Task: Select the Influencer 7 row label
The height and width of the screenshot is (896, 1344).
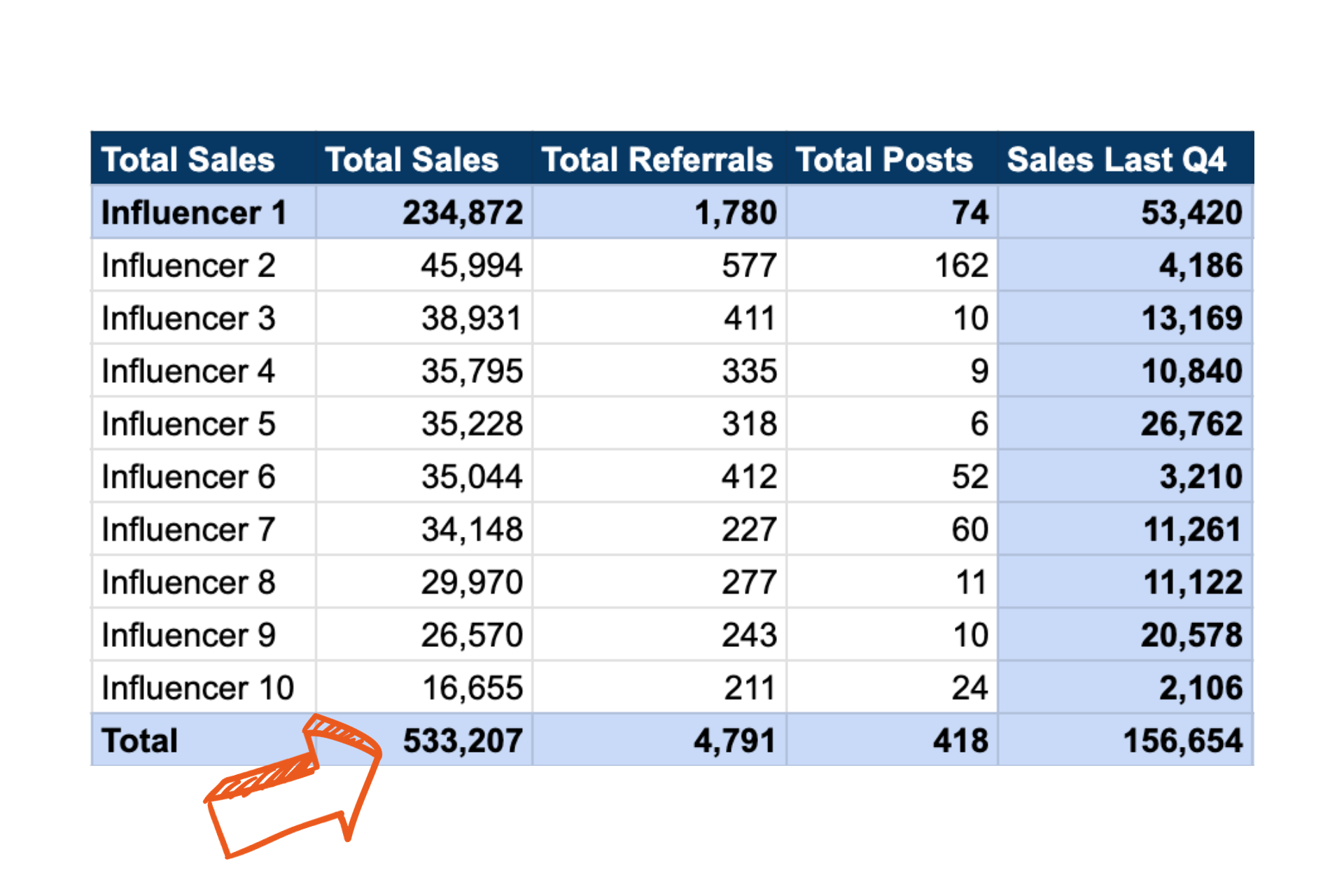Action: 189,530
